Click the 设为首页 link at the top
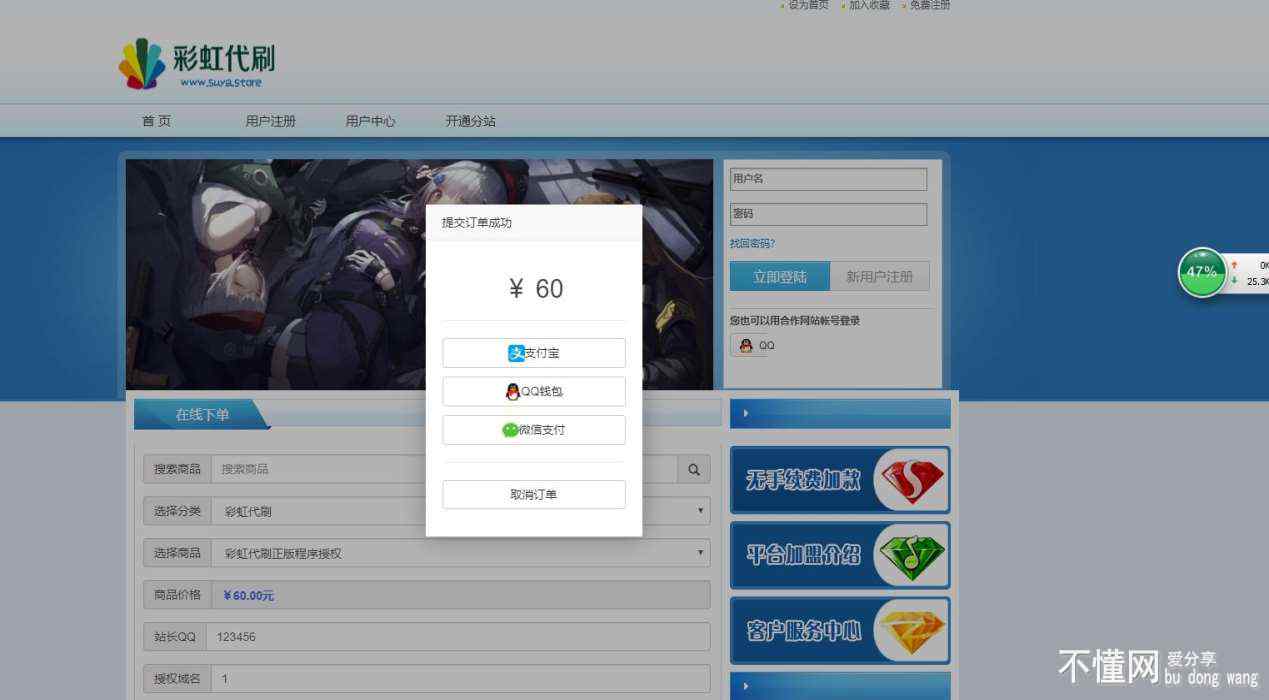The height and width of the screenshot is (700, 1269). point(808,6)
